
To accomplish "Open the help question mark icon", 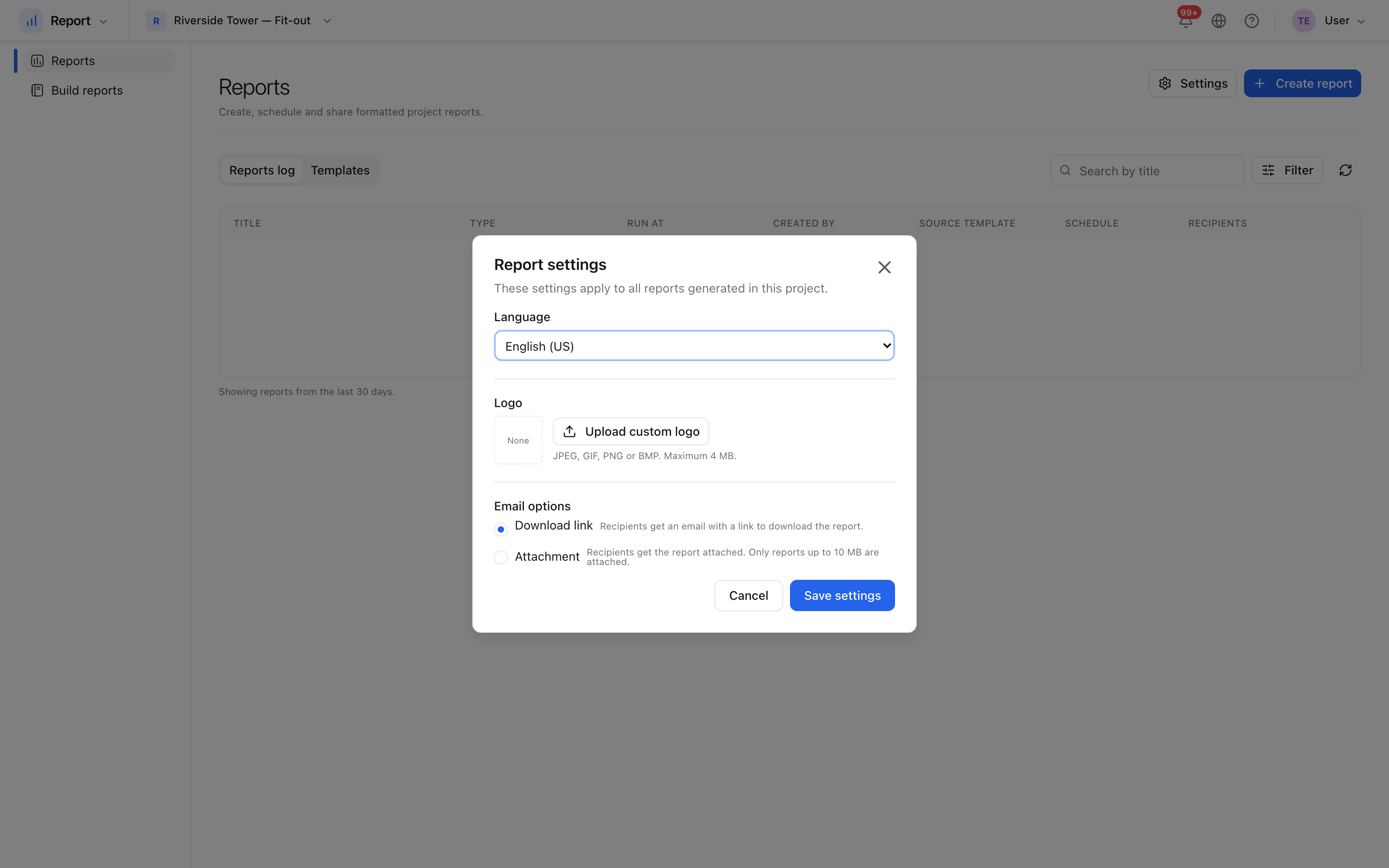I will 1251,21.
